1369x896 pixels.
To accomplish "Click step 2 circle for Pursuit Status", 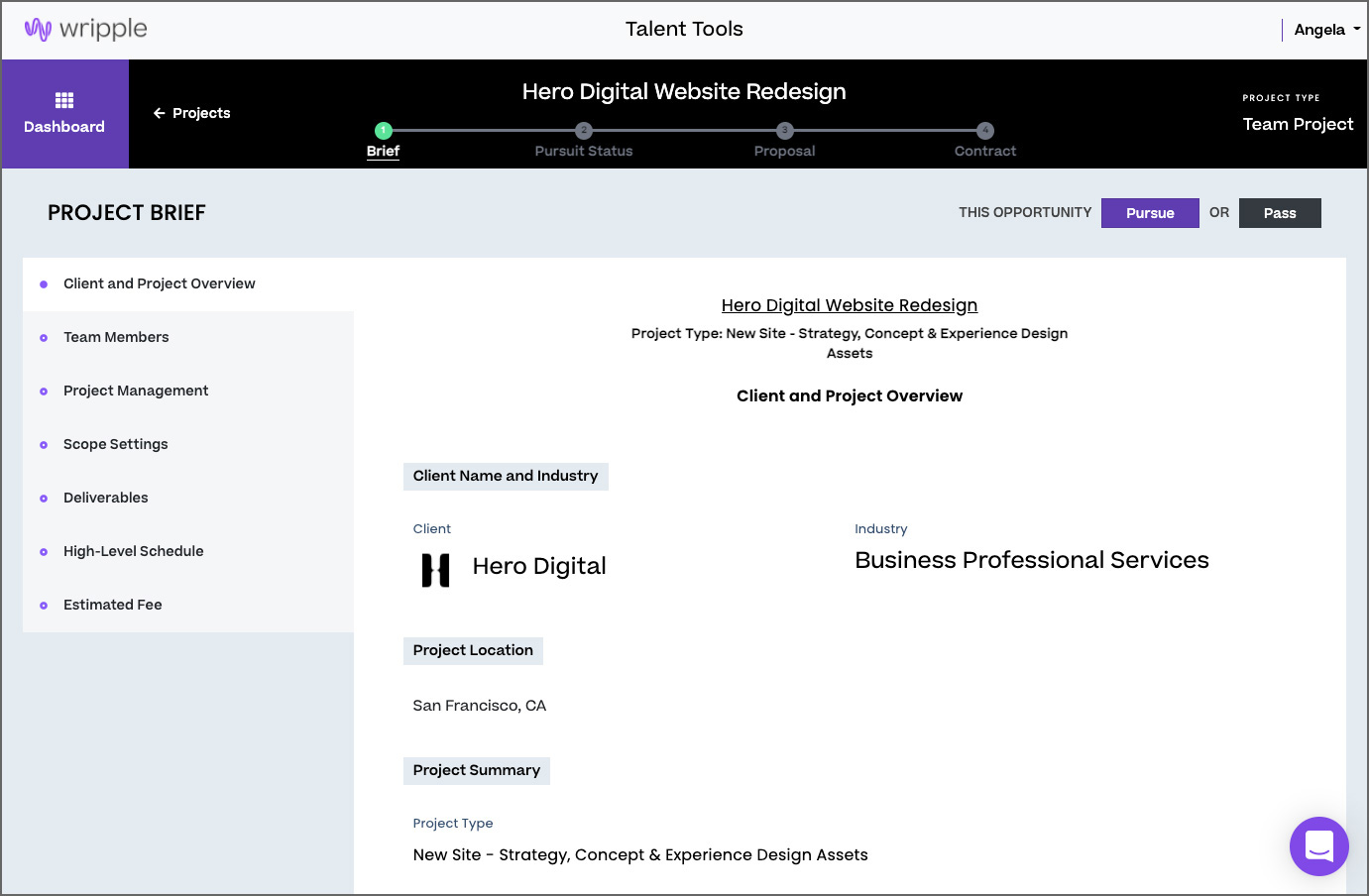I will [584, 130].
